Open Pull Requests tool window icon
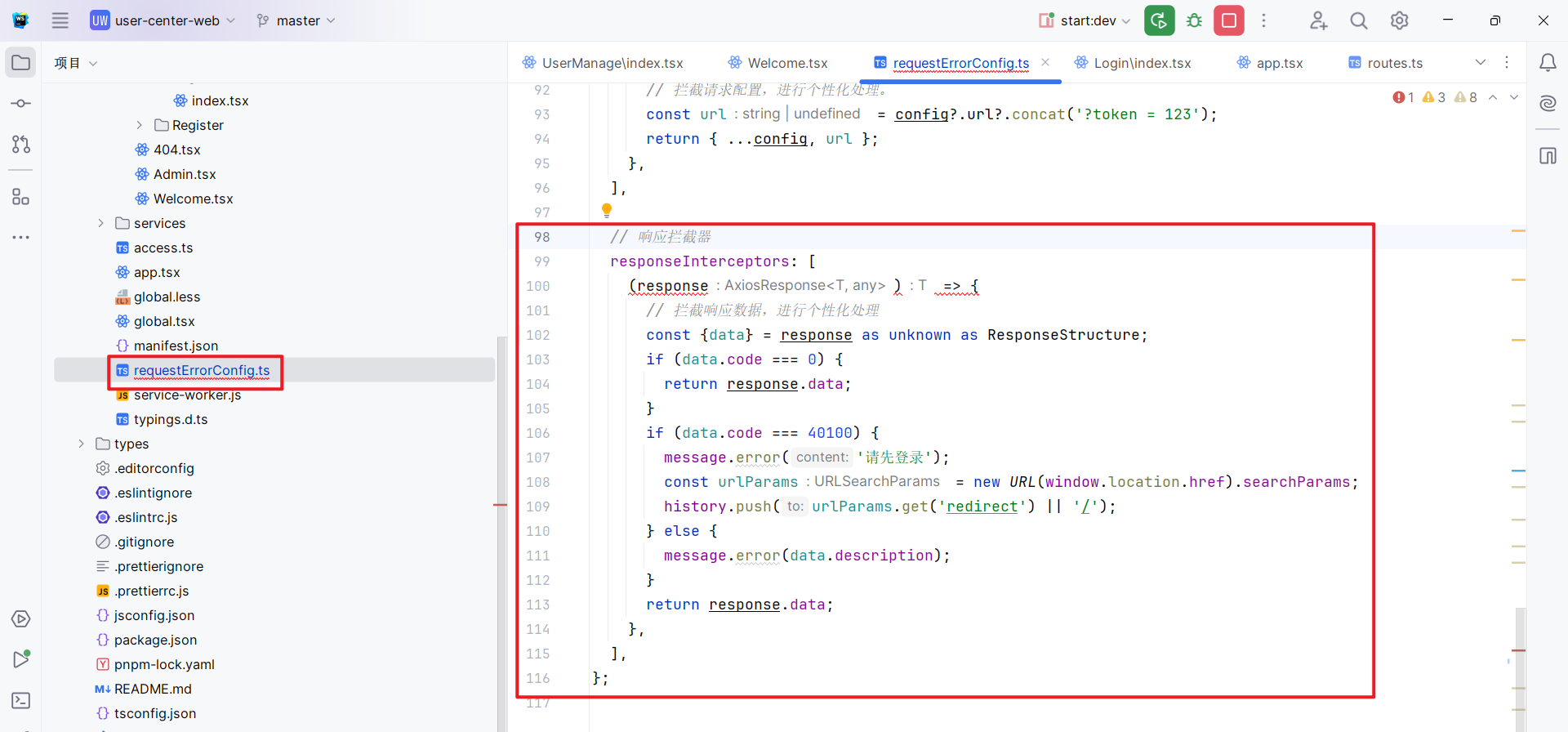 pos(21,145)
